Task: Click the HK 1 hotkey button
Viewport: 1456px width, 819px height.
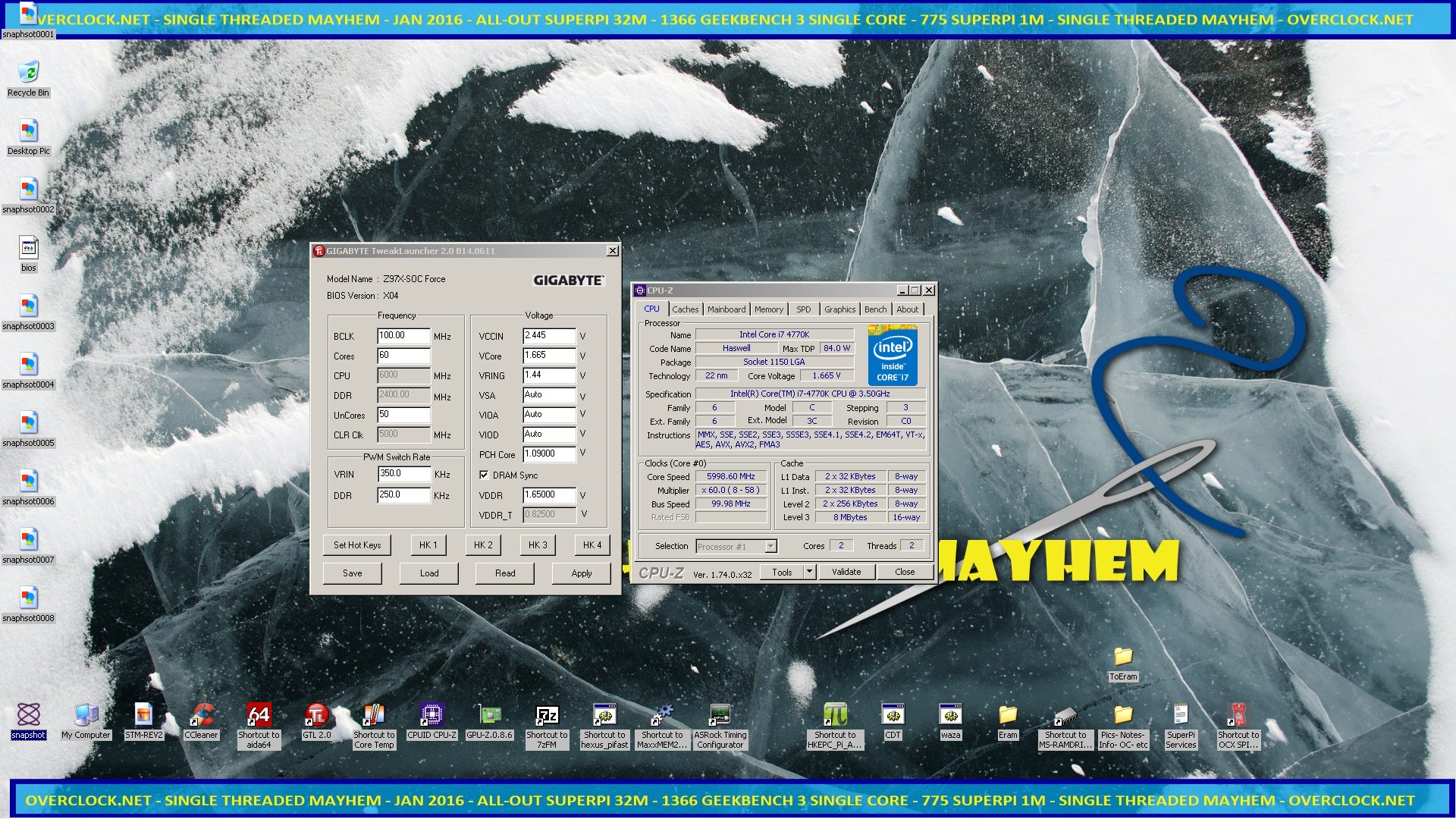Action: coord(428,545)
